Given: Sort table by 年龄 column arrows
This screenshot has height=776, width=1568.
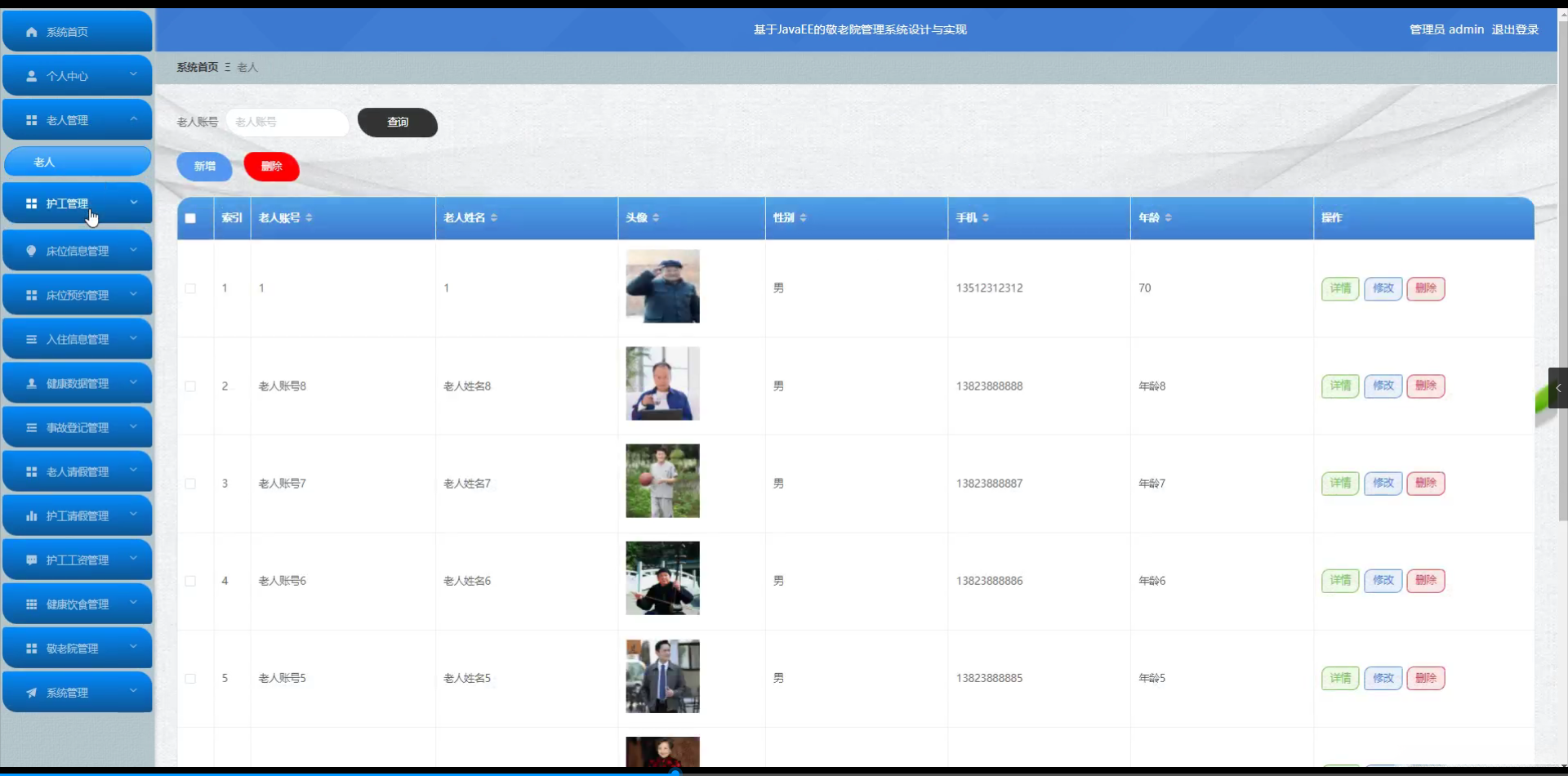Looking at the screenshot, I should [x=1168, y=217].
